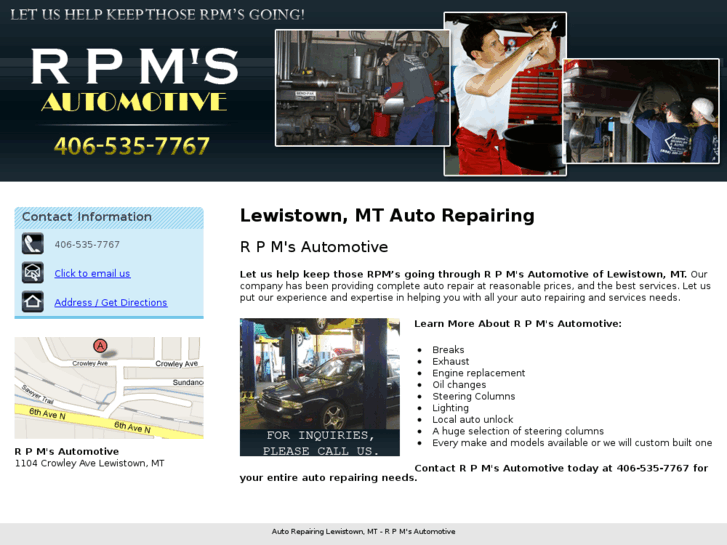Click the sidebar phone number 406-535-7767
727x545 pixels.
pyautogui.click(x=87, y=244)
